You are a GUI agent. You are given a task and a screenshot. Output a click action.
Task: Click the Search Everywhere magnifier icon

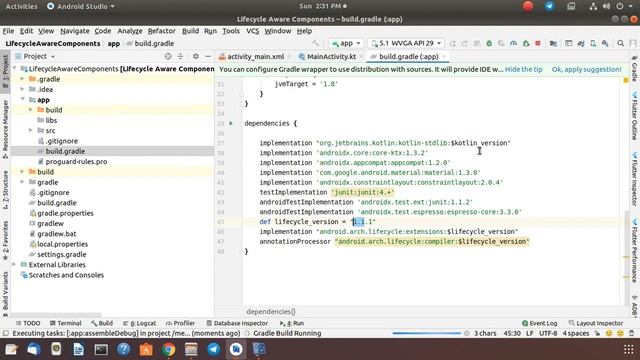pos(620,43)
